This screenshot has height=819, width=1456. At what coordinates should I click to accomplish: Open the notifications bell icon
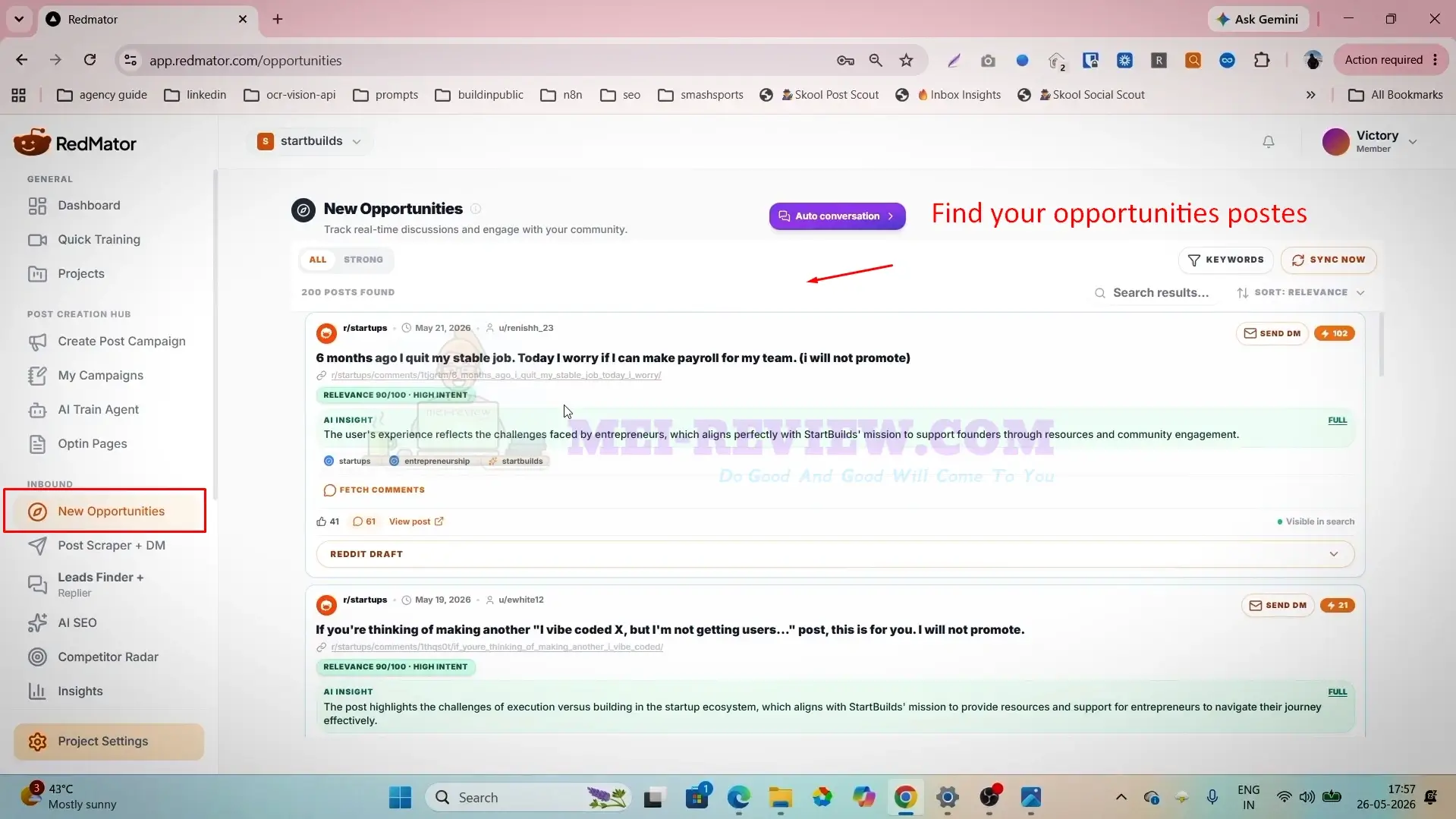1268,142
